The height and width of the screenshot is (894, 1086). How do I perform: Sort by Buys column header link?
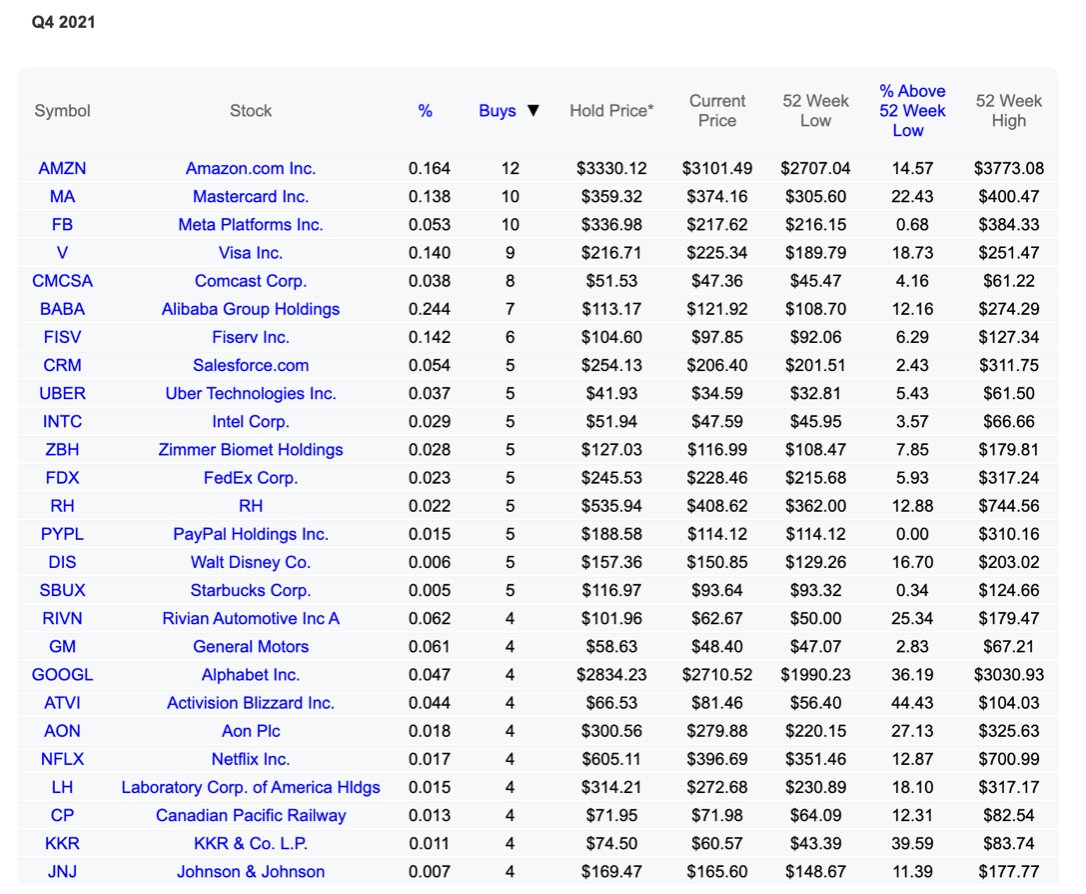point(497,111)
